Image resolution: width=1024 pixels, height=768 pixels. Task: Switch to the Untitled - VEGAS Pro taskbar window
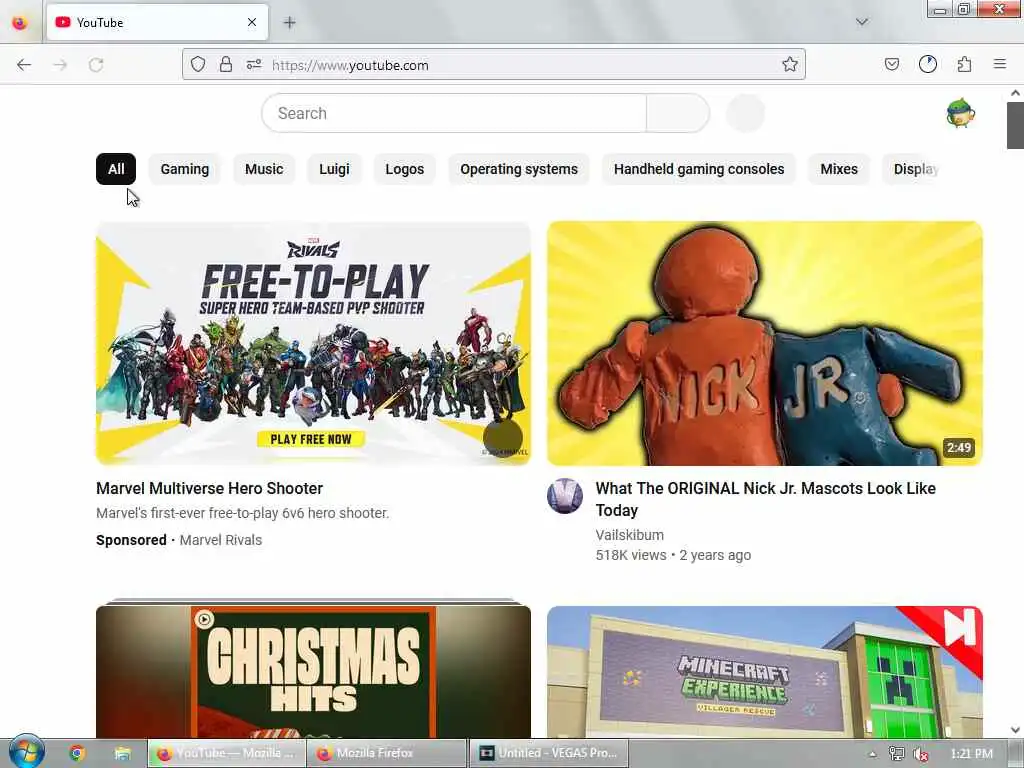pyautogui.click(x=549, y=754)
